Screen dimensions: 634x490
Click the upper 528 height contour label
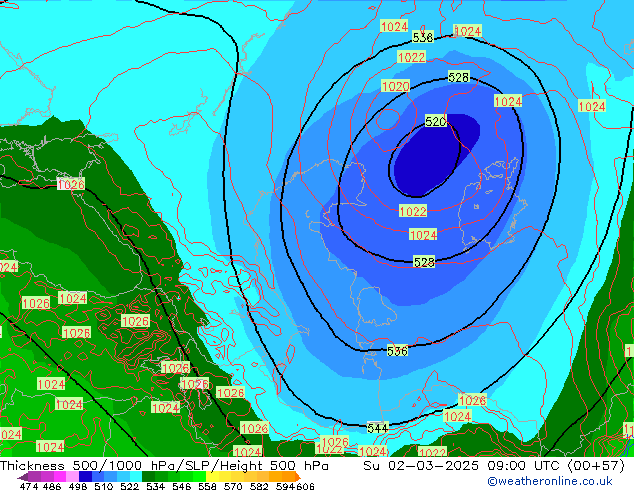pyautogui.click(x=458, y=77)
